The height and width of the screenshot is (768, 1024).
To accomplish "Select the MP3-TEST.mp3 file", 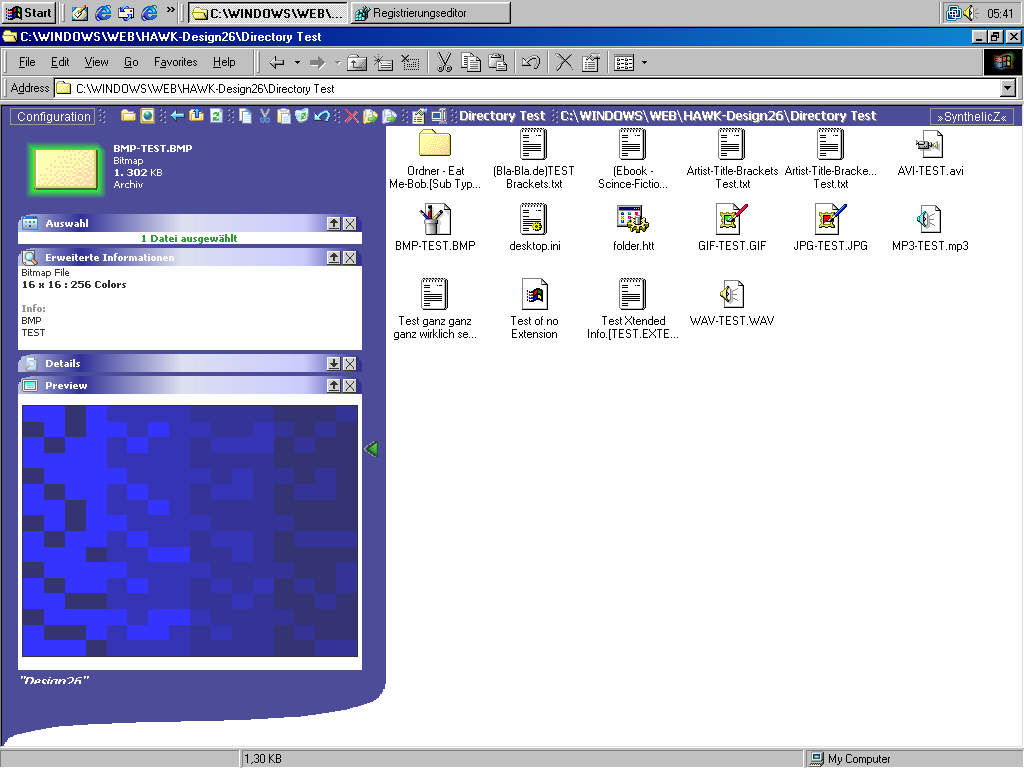I will [930, 229].
